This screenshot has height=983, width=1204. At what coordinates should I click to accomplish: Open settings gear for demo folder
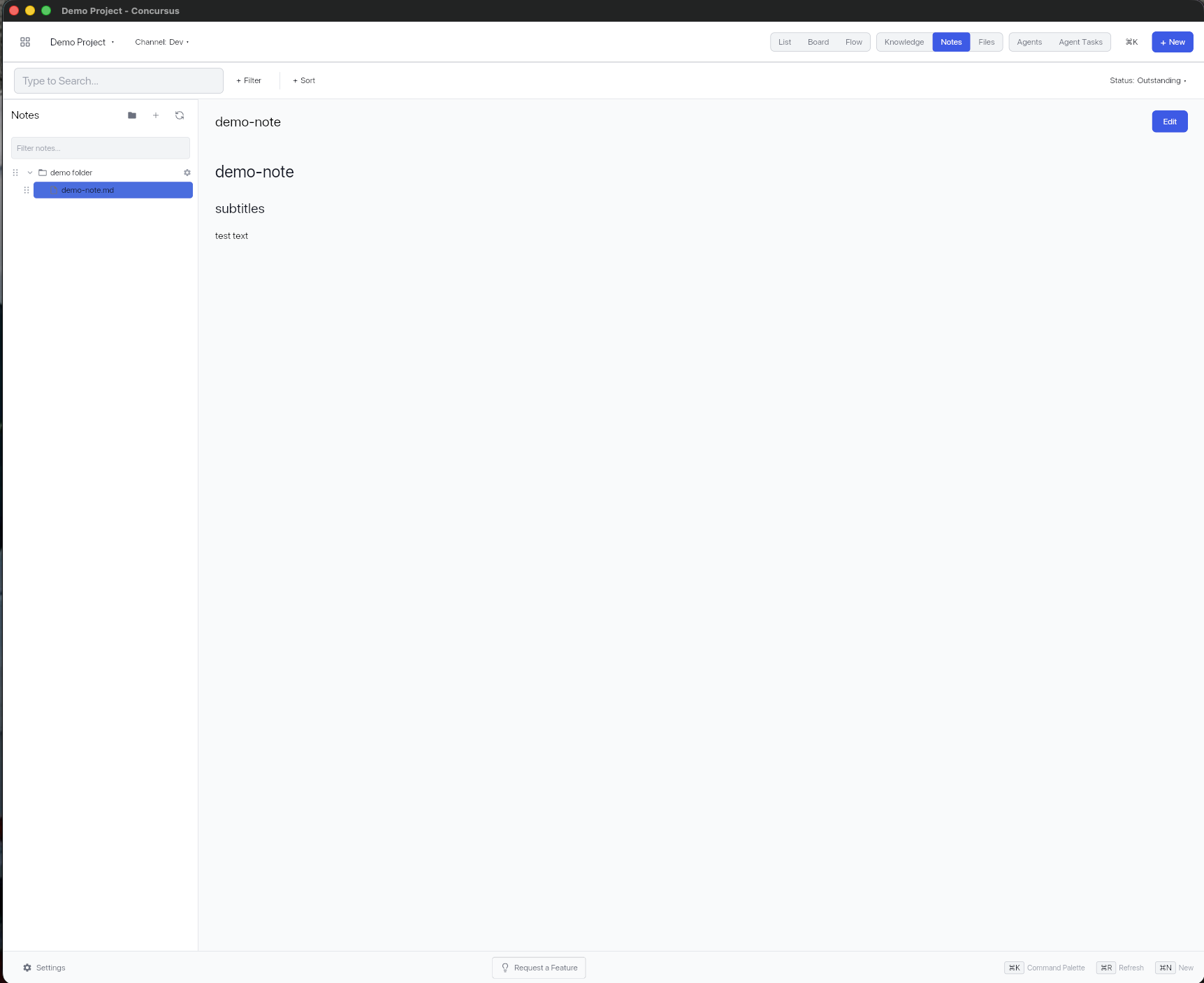pyautogui.click(x=187, y=173)
